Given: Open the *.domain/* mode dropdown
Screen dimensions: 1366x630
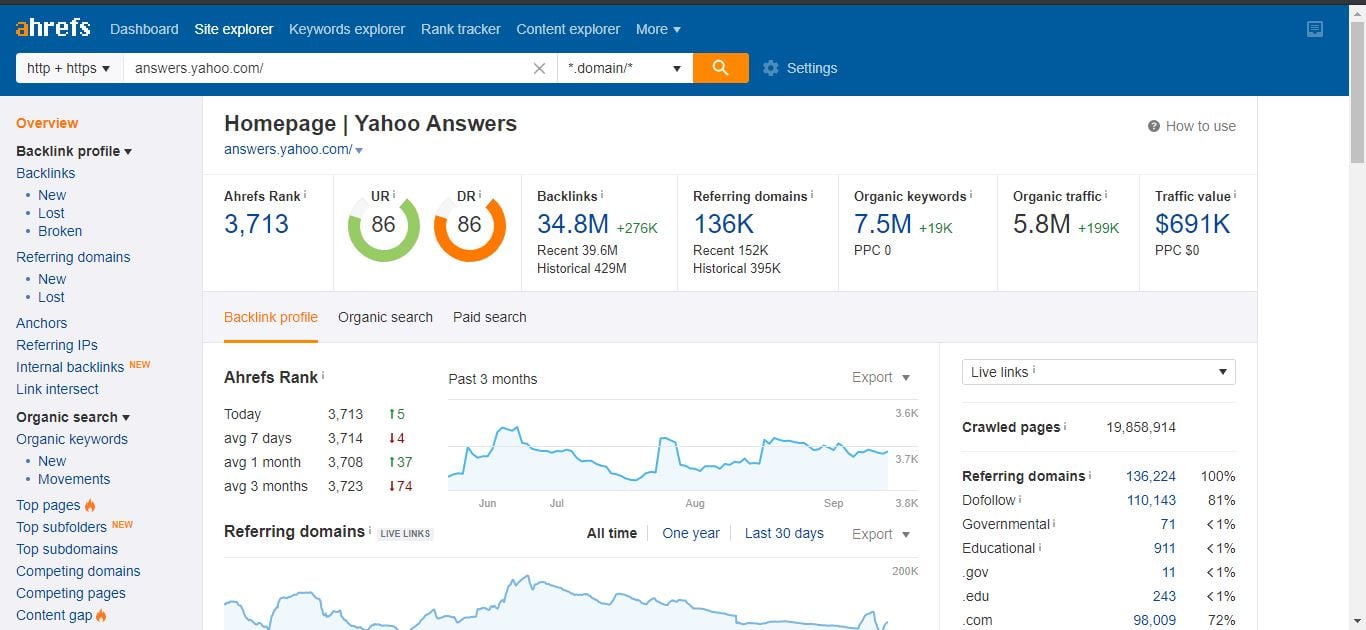Looking at the screenshot, I should (624, 68).
